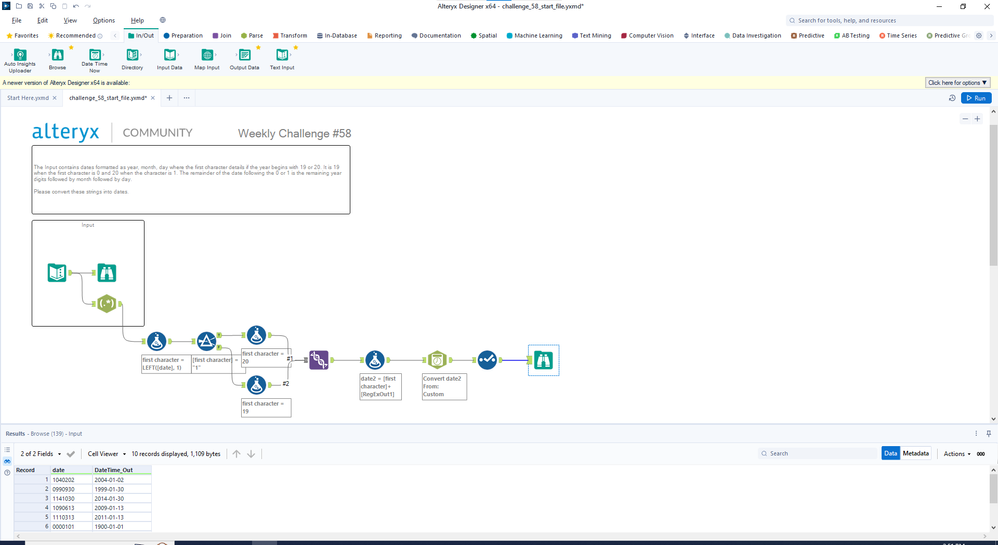
Task: Click the global tool search field
Action: pos(888,20)
